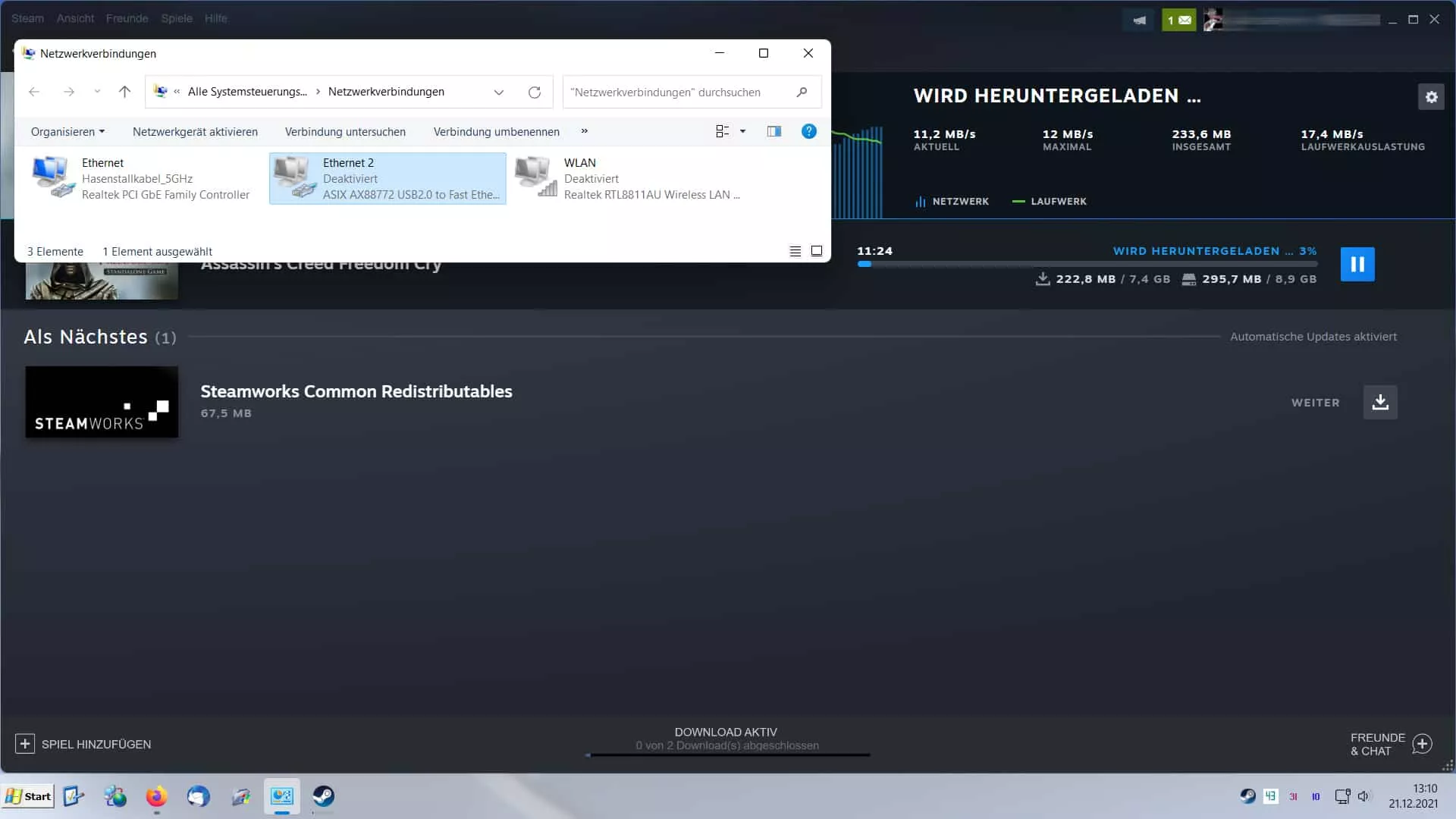Viewport: 1456px width, 819px height.
Task: Toggle Netzwerk graph legend
Action: point(952,201)
